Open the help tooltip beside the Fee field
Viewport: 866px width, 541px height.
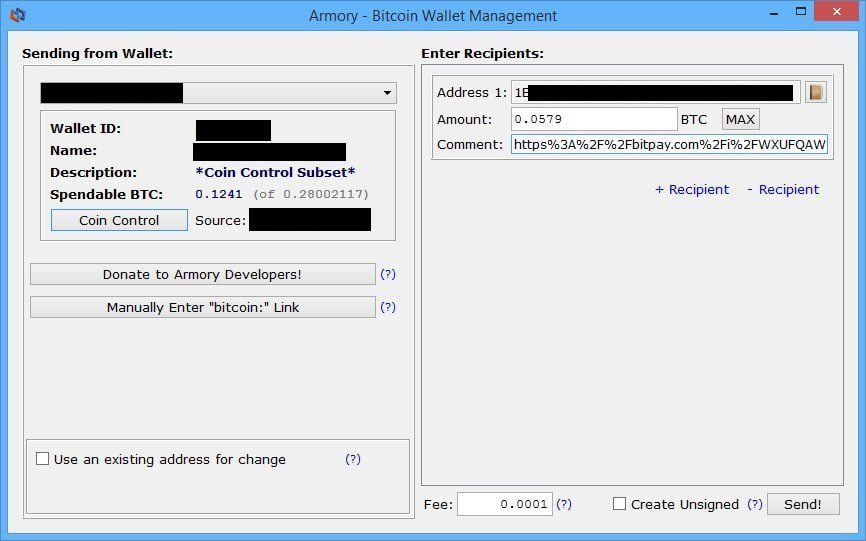(x=564, y=504)
